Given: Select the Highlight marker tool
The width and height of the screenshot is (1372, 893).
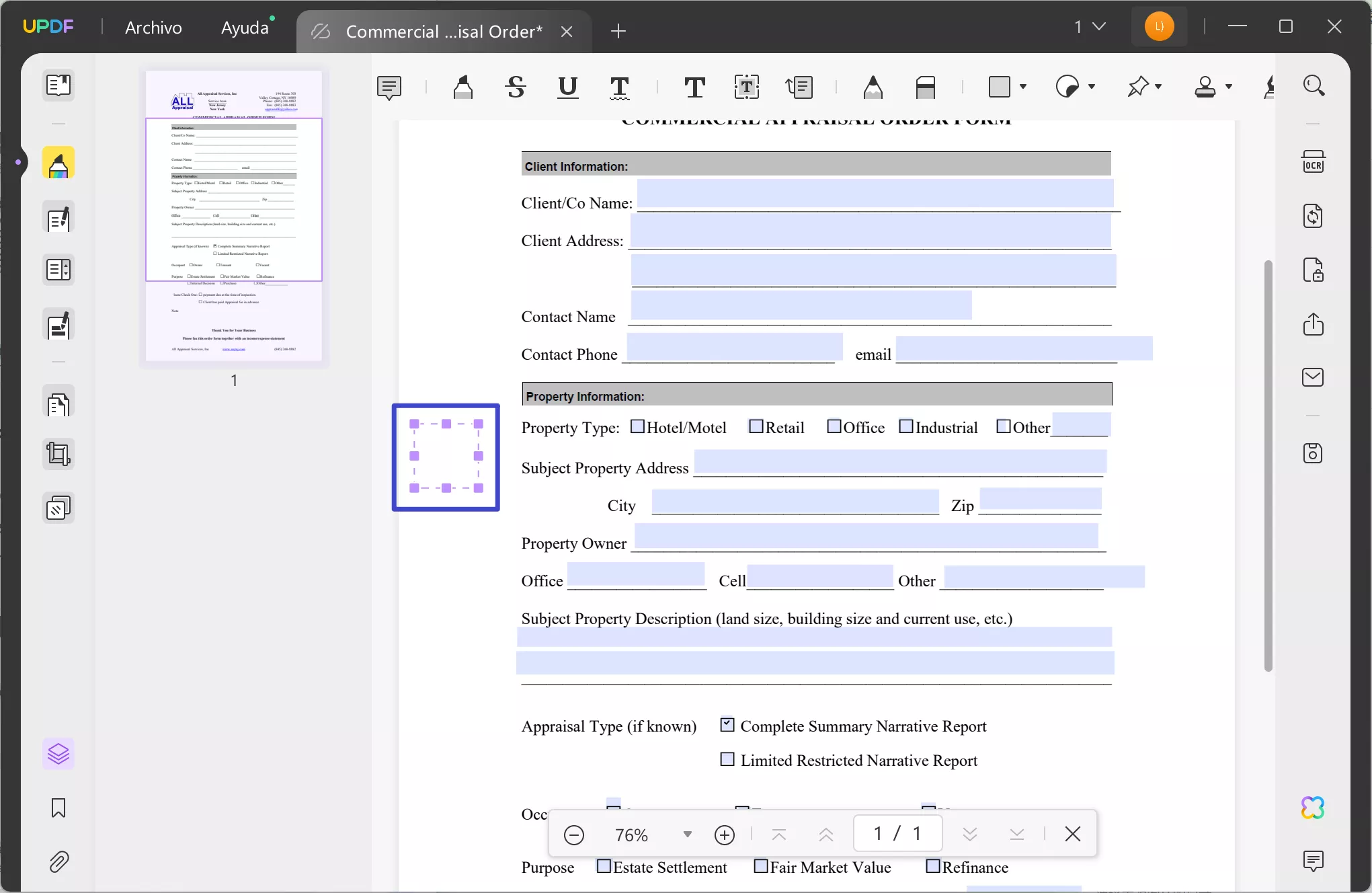Looking at the screenshot, I should pyautogui.click(x=463, y=87).
